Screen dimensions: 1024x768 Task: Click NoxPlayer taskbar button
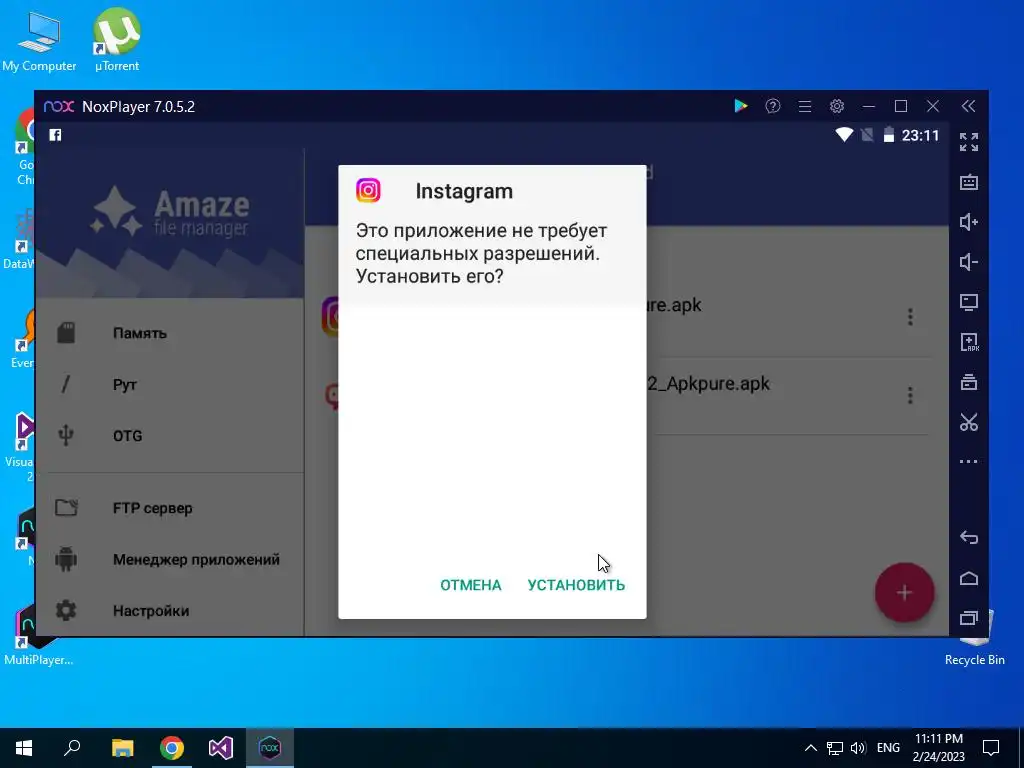point(270,748)
